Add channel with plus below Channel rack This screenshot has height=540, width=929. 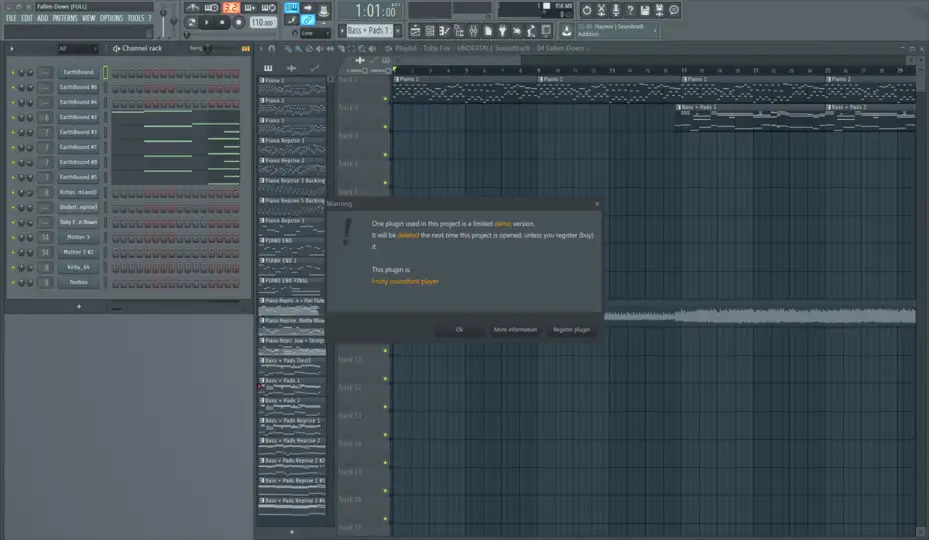[79, 306]
